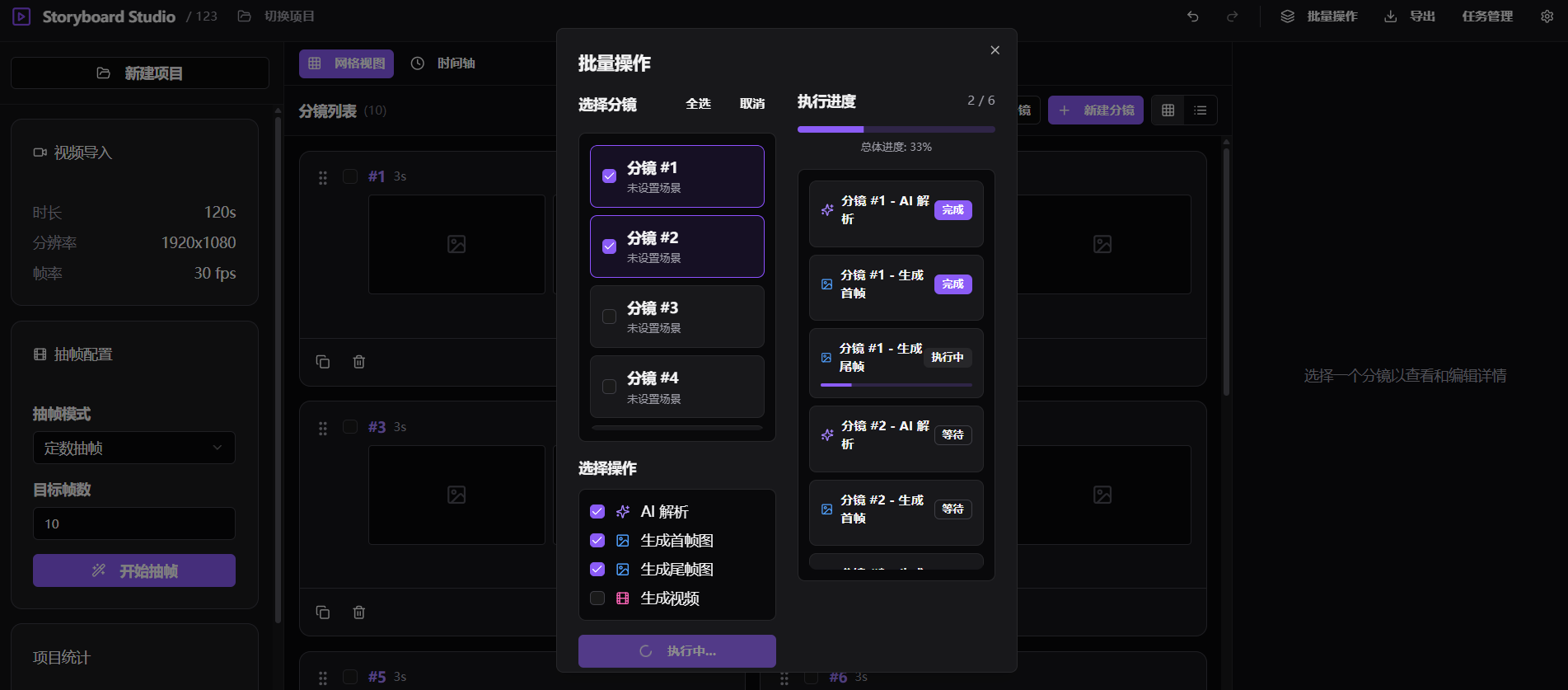Viewport: 1568px width, 690px height.
Task: Click drag handle of storyboard #3
Action: pyautogui.click(x=323, y=428)
